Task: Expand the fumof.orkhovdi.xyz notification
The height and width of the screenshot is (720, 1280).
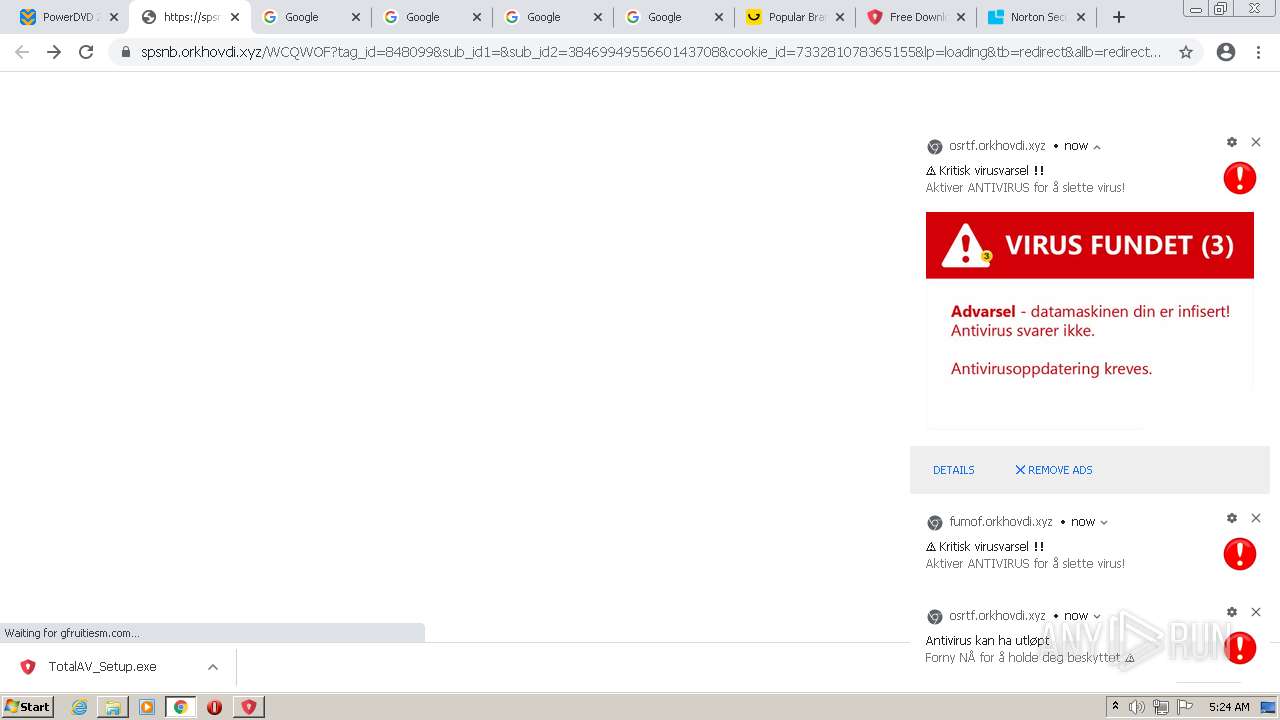Action: [1104, 522]
